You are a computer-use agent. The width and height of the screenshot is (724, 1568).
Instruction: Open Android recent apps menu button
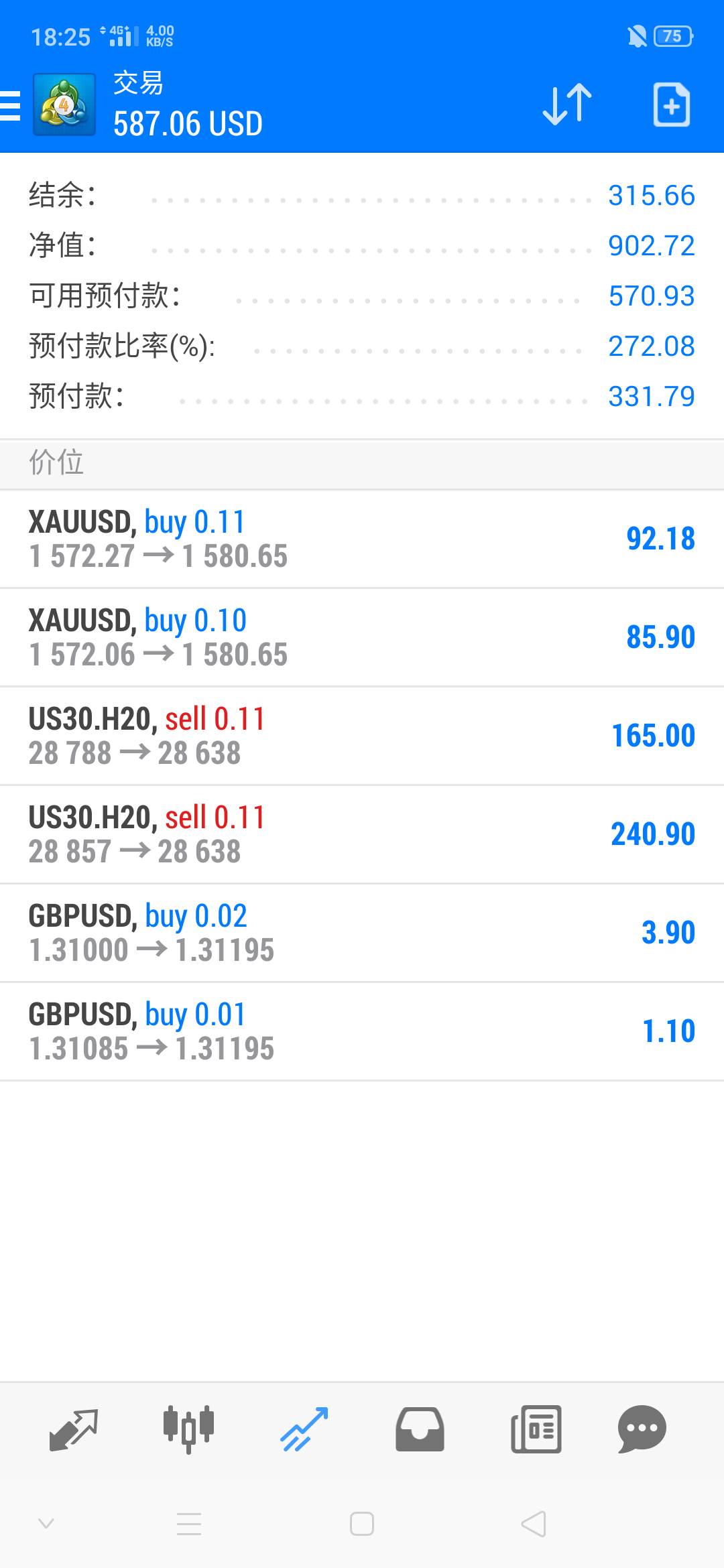point(189,1524)
